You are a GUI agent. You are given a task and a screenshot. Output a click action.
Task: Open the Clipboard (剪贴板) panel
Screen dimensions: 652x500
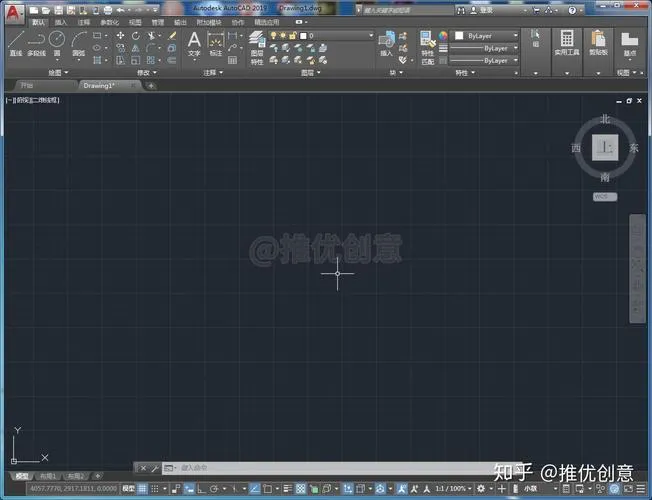point(598,43)
